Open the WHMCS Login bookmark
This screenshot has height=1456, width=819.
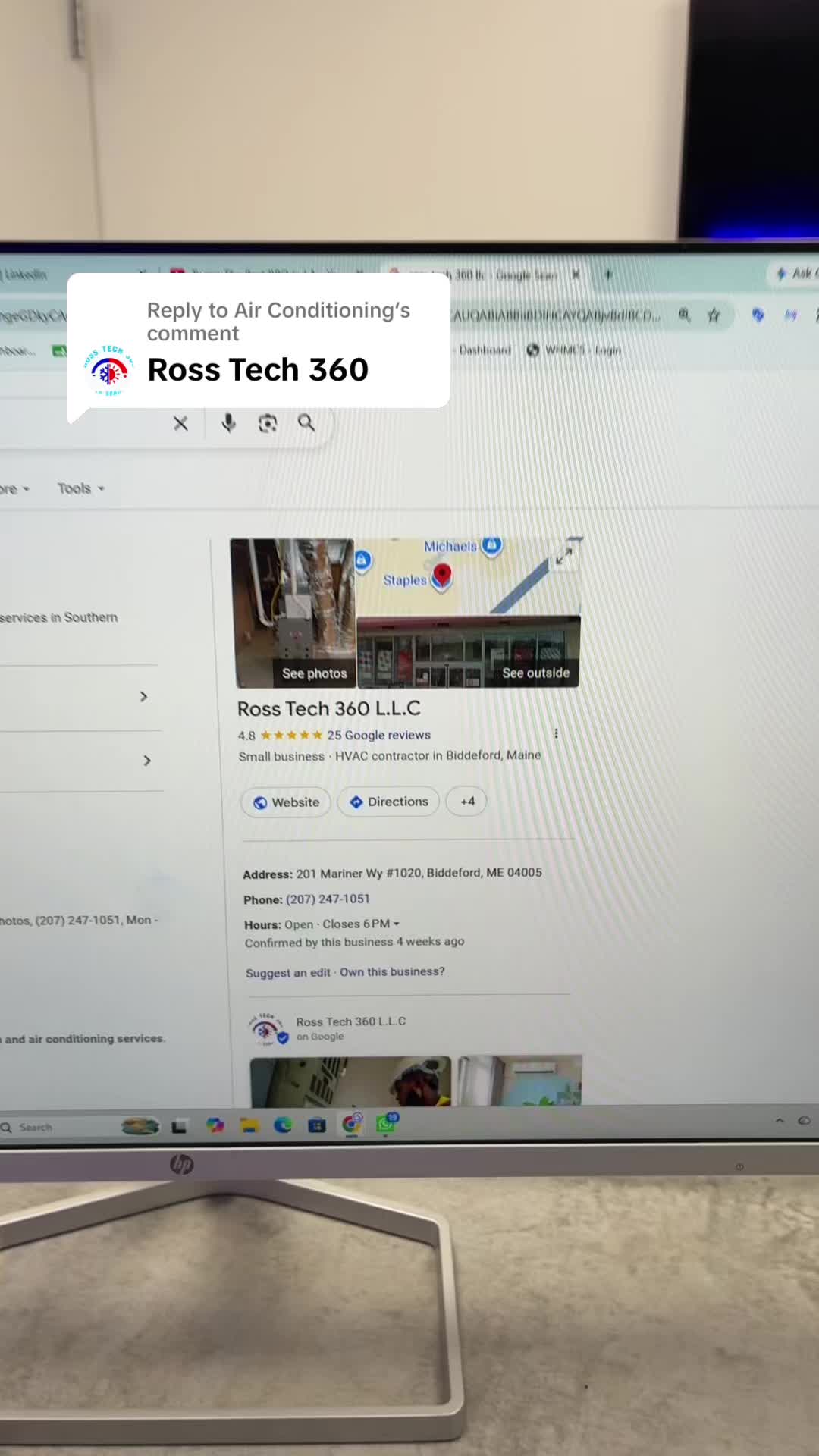click(574, 350)
